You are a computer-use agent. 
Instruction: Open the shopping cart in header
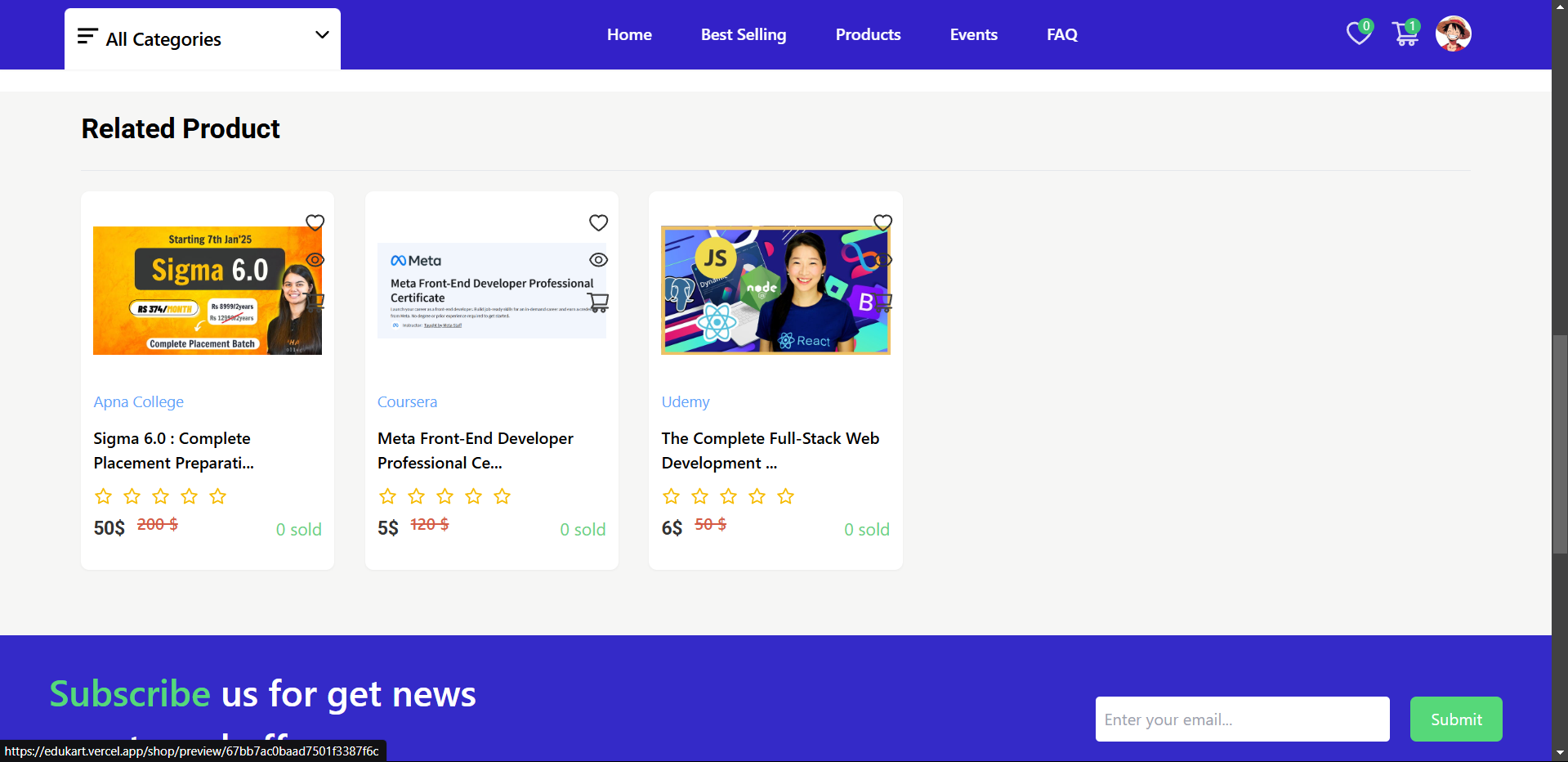(1405, 34)
